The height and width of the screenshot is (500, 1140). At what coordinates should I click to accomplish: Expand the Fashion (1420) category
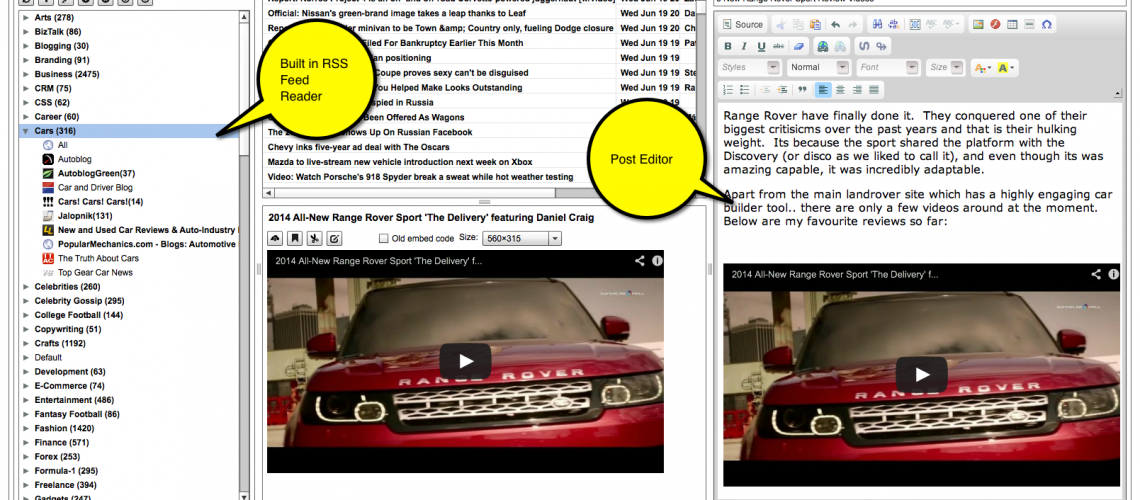point(26,428)
